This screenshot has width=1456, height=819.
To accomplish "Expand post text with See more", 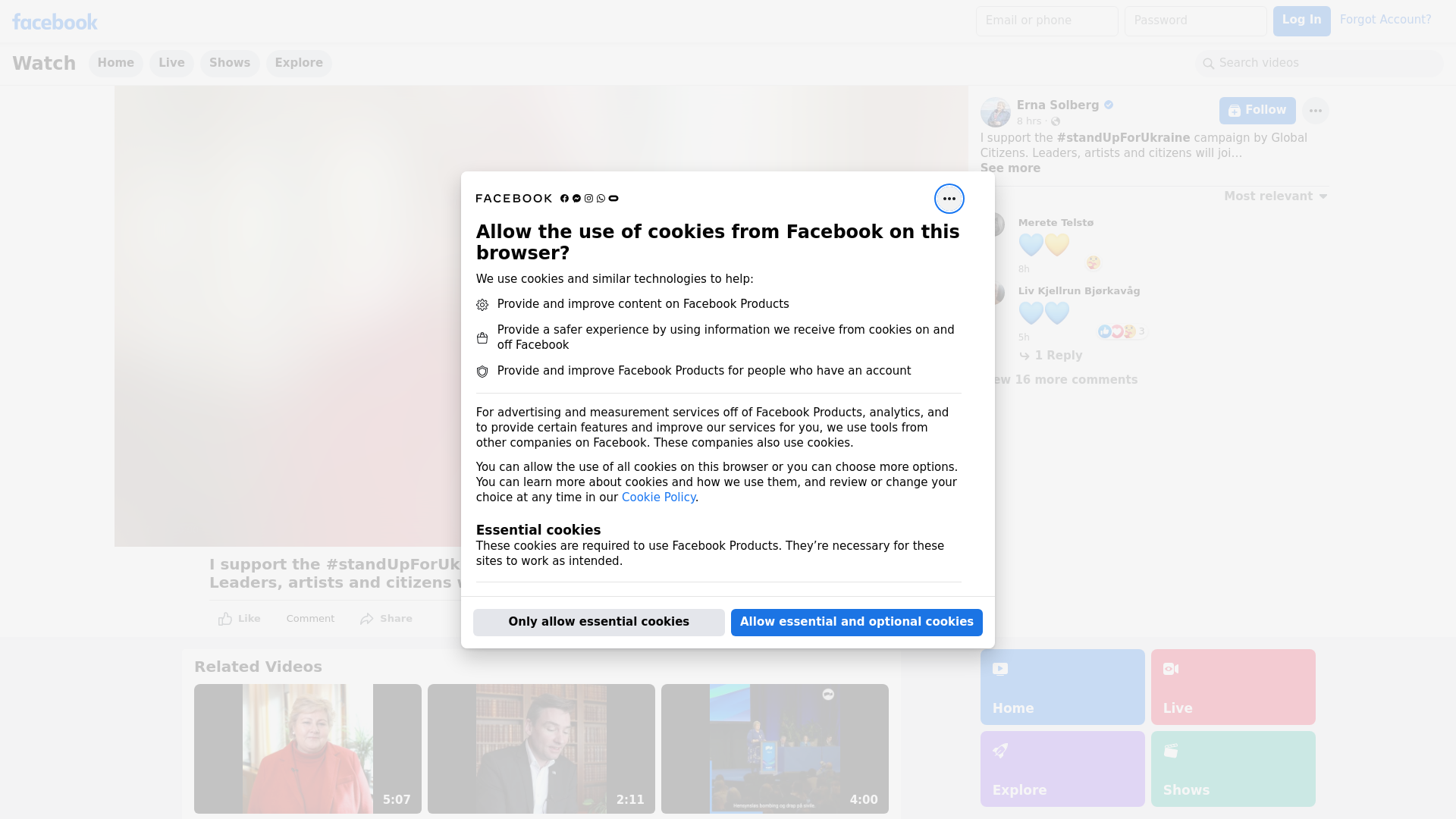I will tap(1010, 168).
